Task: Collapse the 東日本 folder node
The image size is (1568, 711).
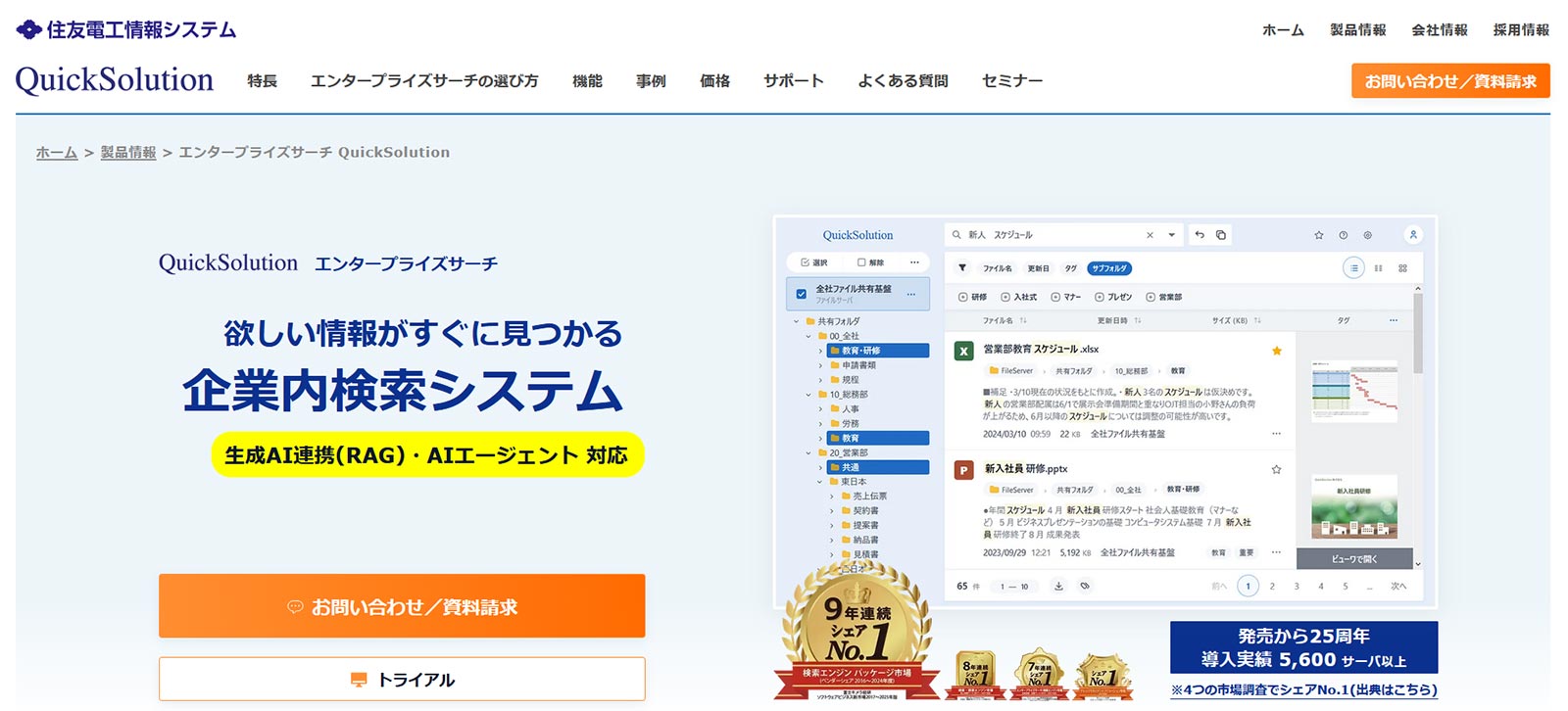Action: point(821,482)
